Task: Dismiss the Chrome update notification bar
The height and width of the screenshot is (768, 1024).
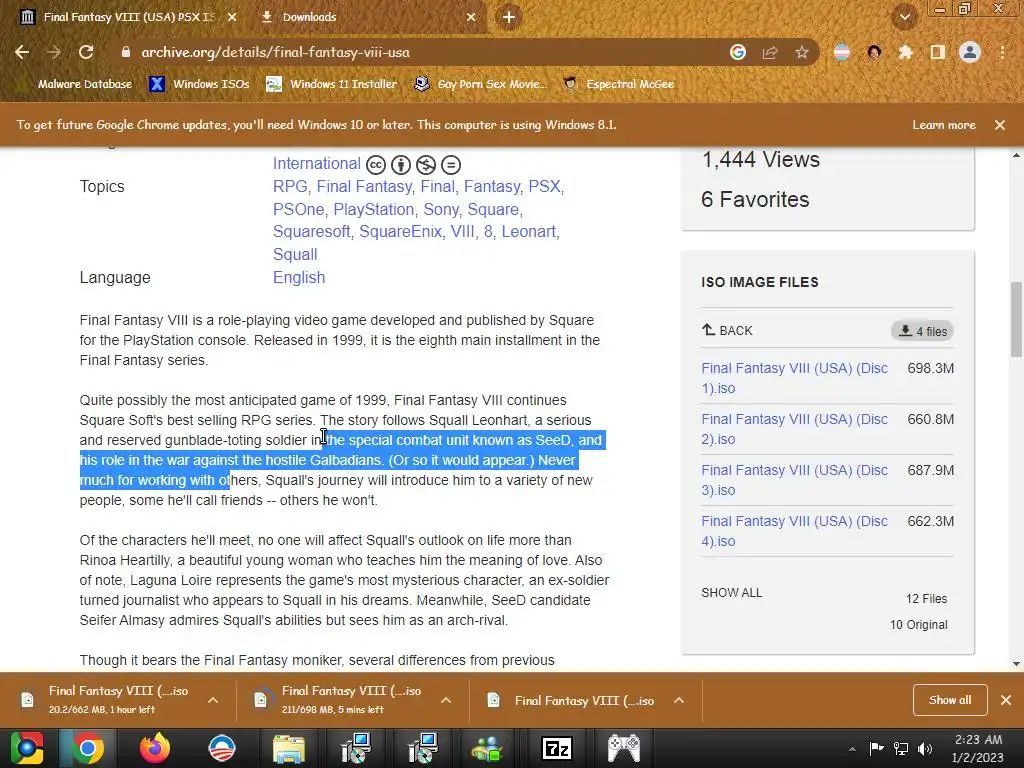Action: point(1000,125)
